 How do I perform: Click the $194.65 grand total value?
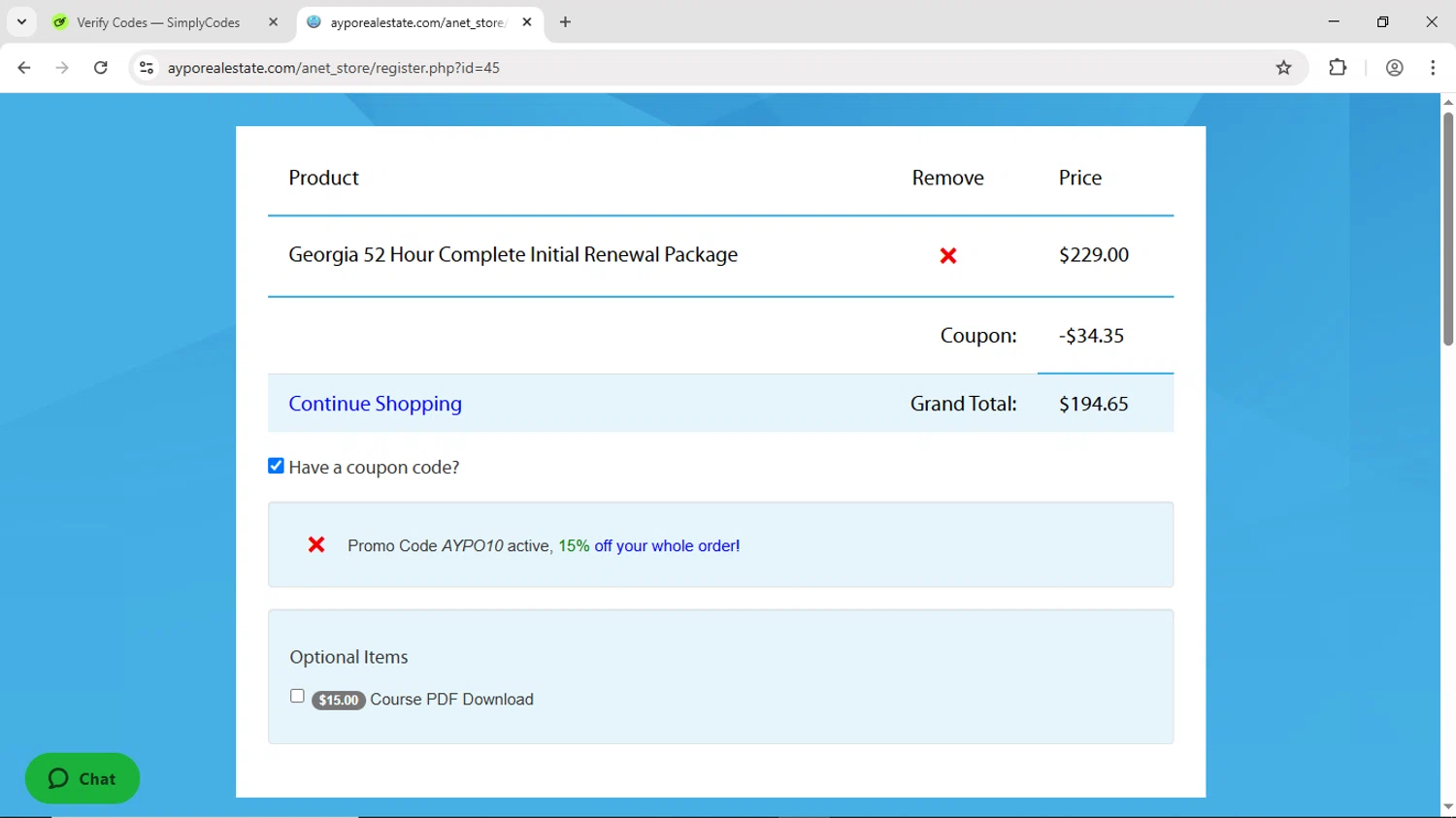click(1094, 404)
